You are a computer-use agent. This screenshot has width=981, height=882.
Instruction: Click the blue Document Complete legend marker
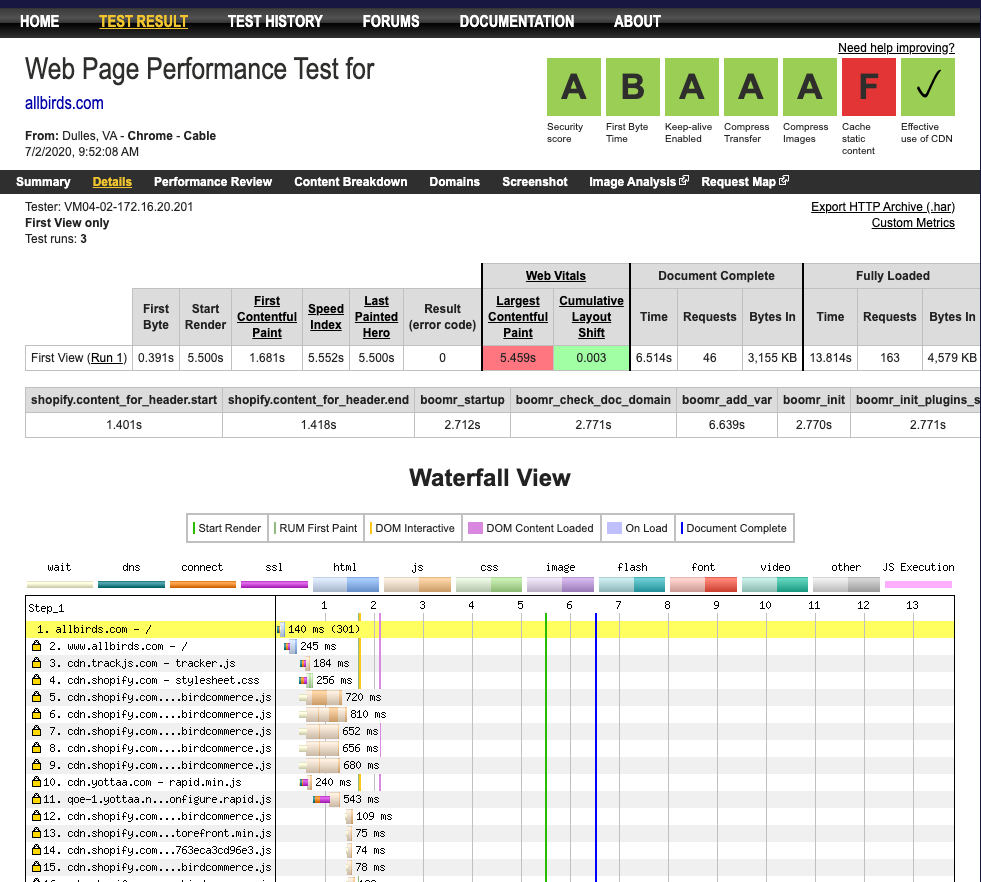[682, 528]
